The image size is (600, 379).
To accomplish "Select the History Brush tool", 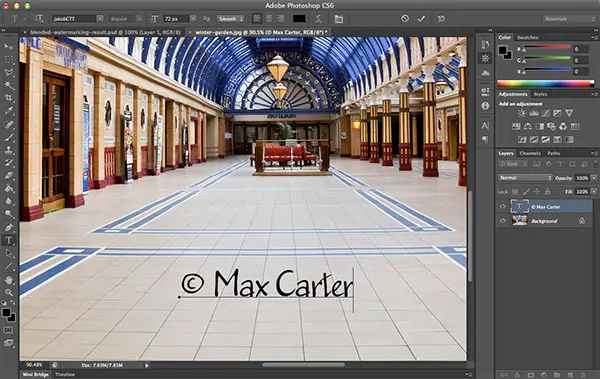I will tap(8, 163).
